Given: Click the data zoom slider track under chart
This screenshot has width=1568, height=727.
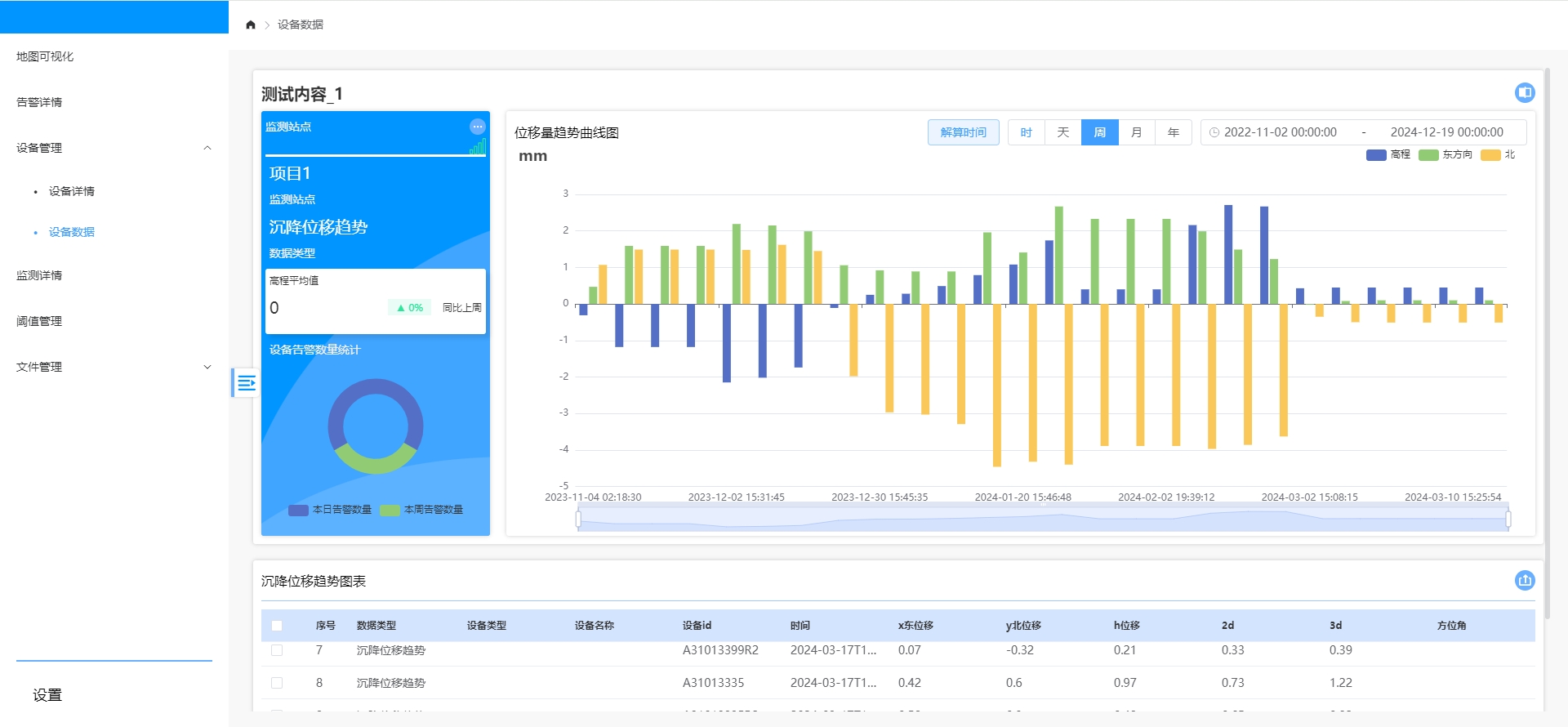Looking at the screenshot, I should [1044, 519].
